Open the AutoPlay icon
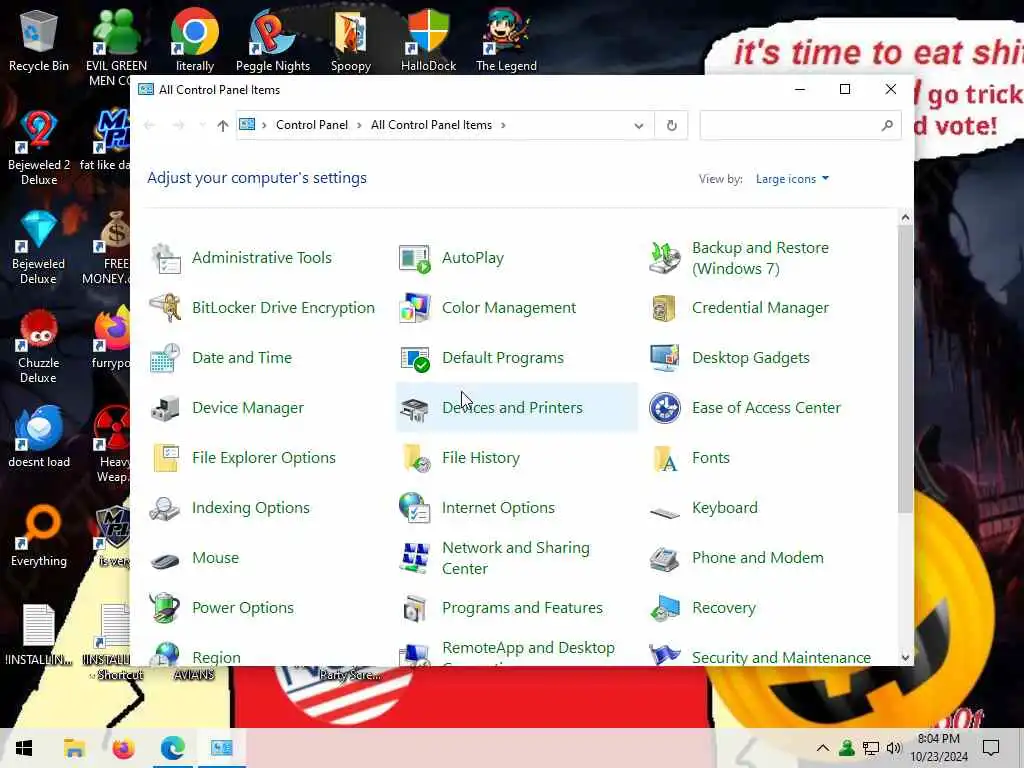 pos(415,258)
